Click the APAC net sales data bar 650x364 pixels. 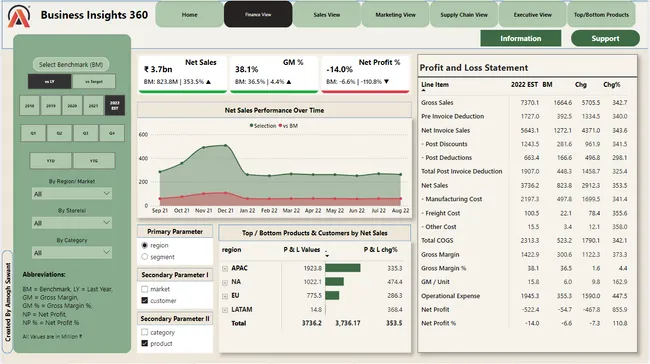pyautogui.click(x=343, y=268)
